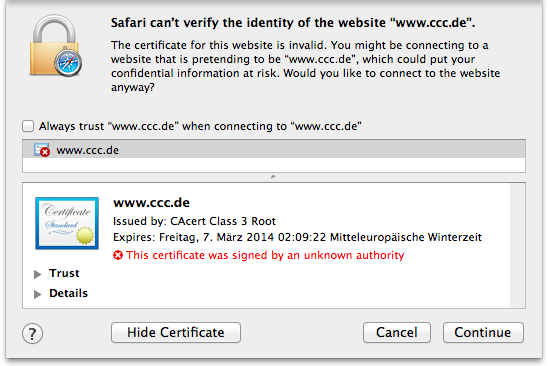
Task: Expand the Trust disclosure triangle
Action: (x=37, y=274)
